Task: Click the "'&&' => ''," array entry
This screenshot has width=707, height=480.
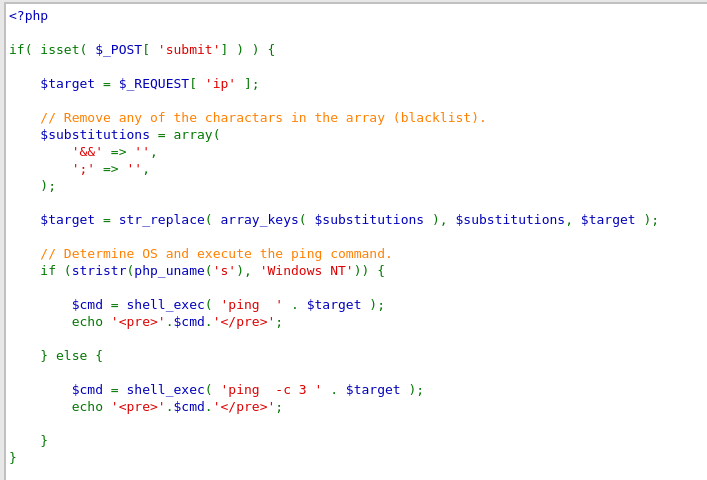Action: (115, 152)
